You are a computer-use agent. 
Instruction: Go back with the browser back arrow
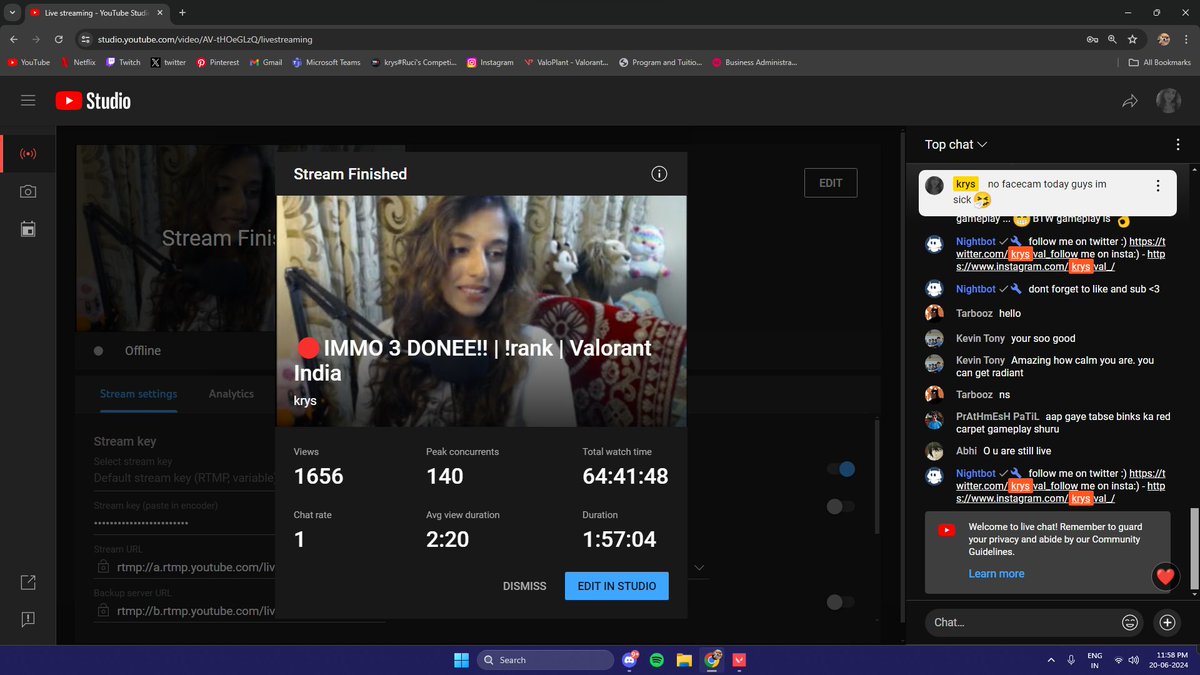click(x=12, y=39)
